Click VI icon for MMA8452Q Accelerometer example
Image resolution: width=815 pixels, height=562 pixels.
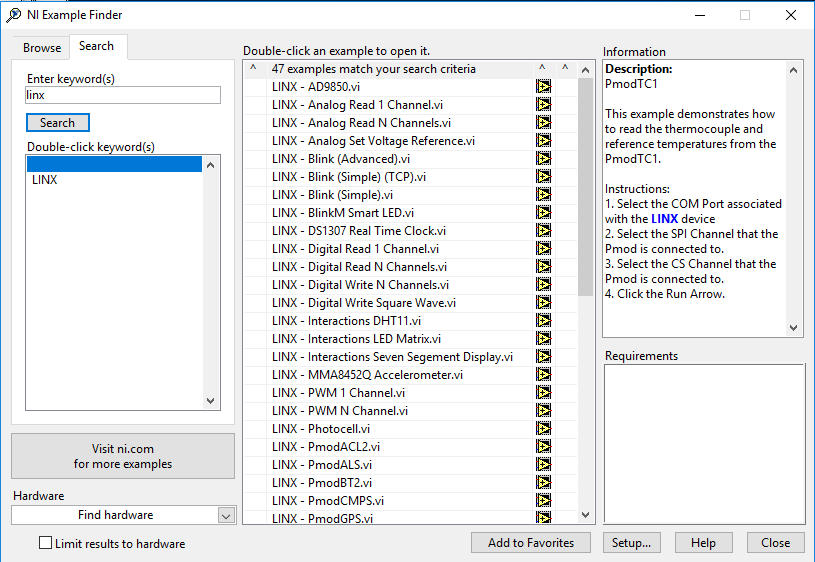543,375
